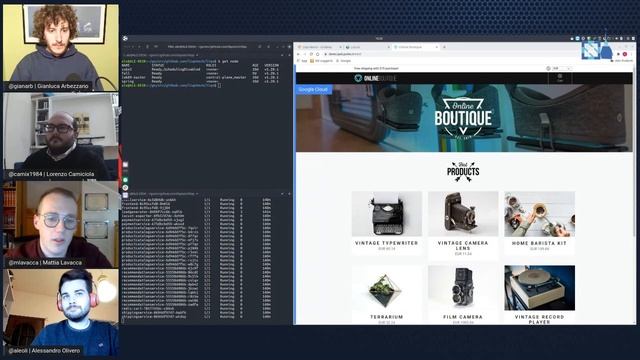Click the VERSION column header in the terminal output
Image resolution: width=640 pixels, height=360 pixels.
271,65
